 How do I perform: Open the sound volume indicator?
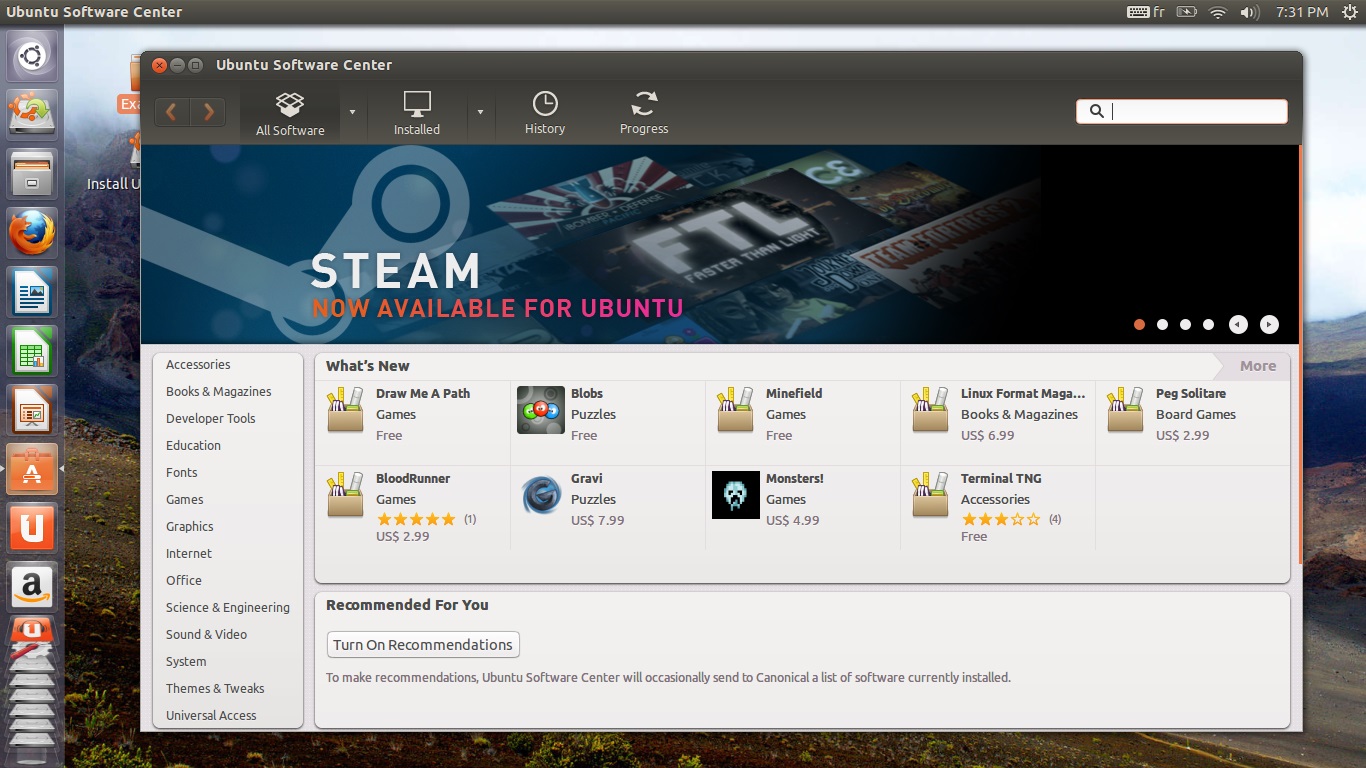pyautogui.click(x=1249, y=12)
